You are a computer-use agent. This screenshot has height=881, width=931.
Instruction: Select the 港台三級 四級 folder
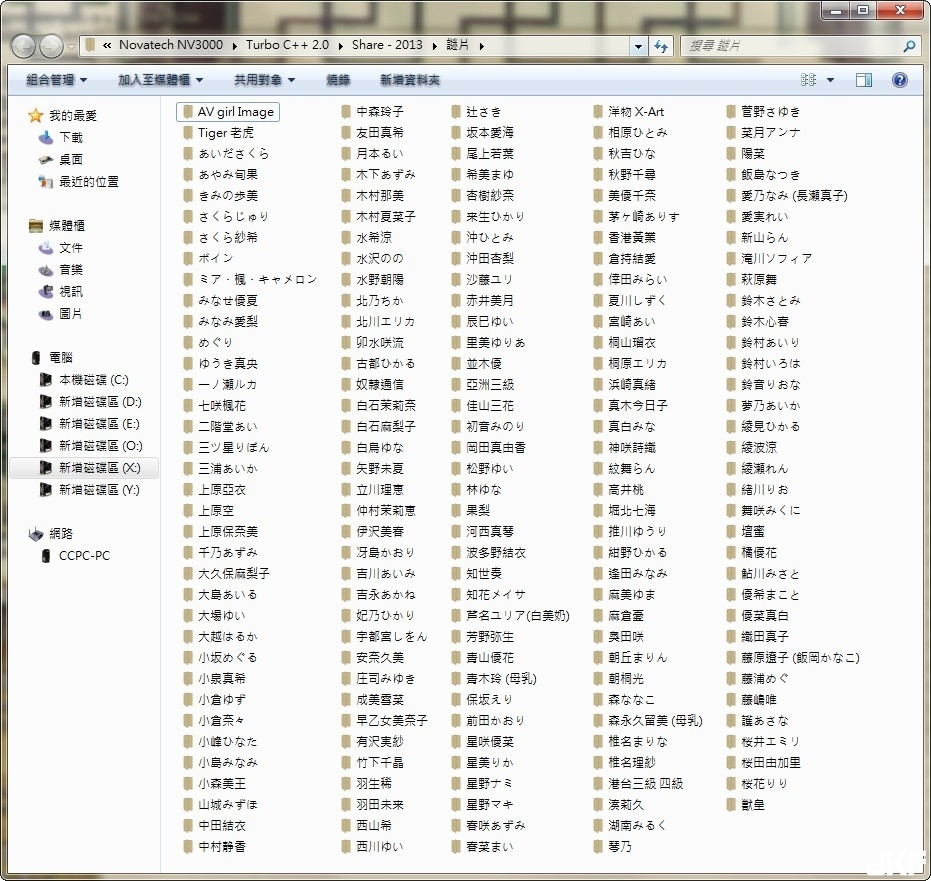coord(638,783)
